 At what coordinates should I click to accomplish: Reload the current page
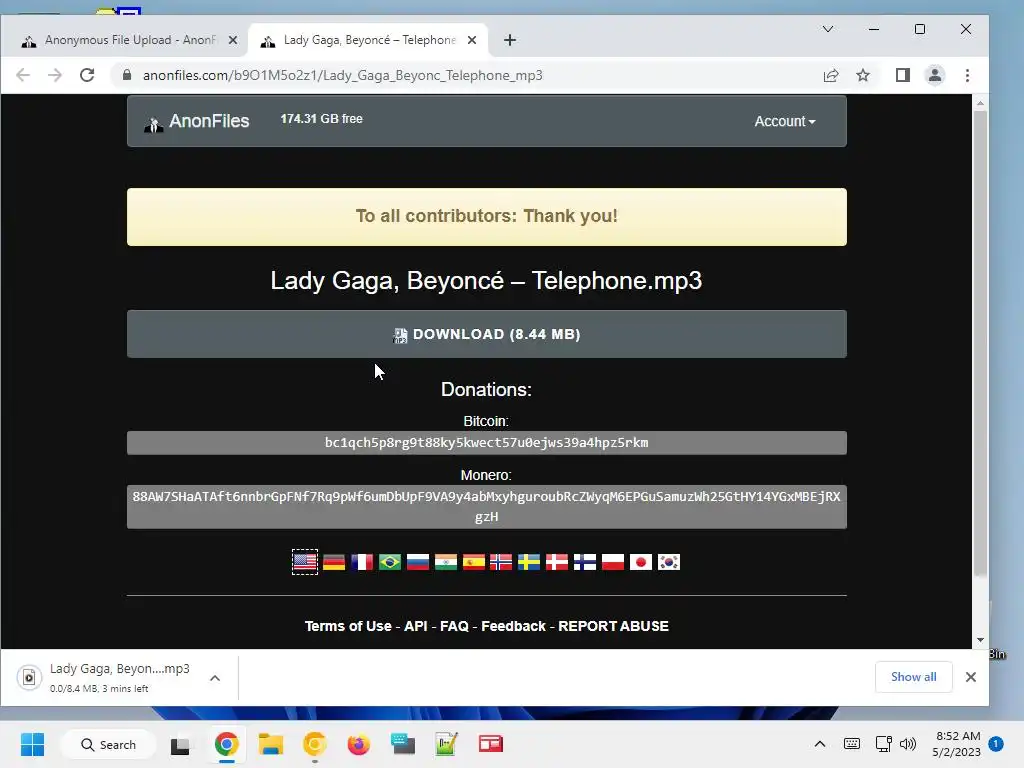coord(87,75)
